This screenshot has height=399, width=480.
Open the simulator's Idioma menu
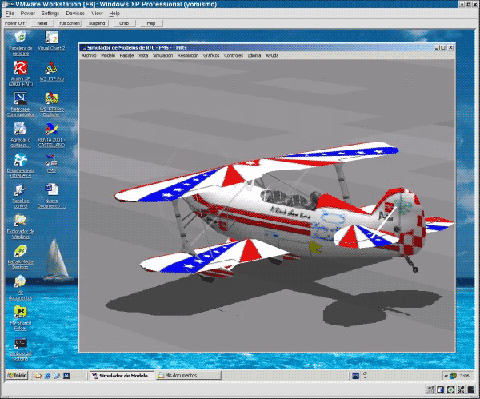coord(254,55)
